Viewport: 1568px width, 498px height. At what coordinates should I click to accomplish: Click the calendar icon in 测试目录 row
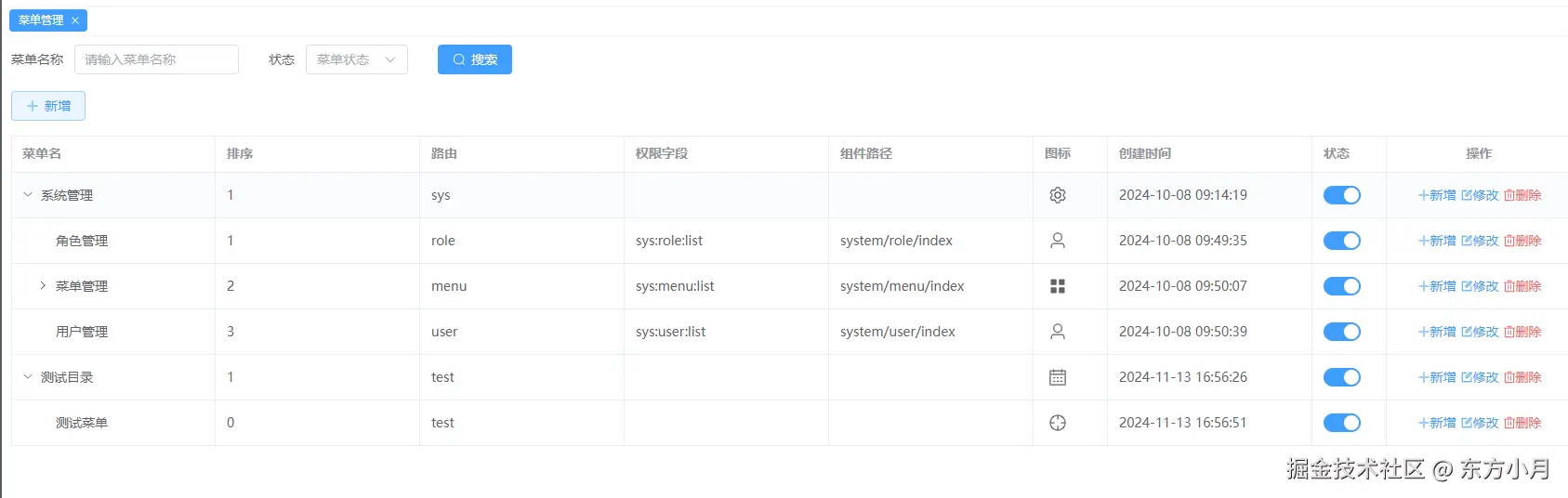1057,377
